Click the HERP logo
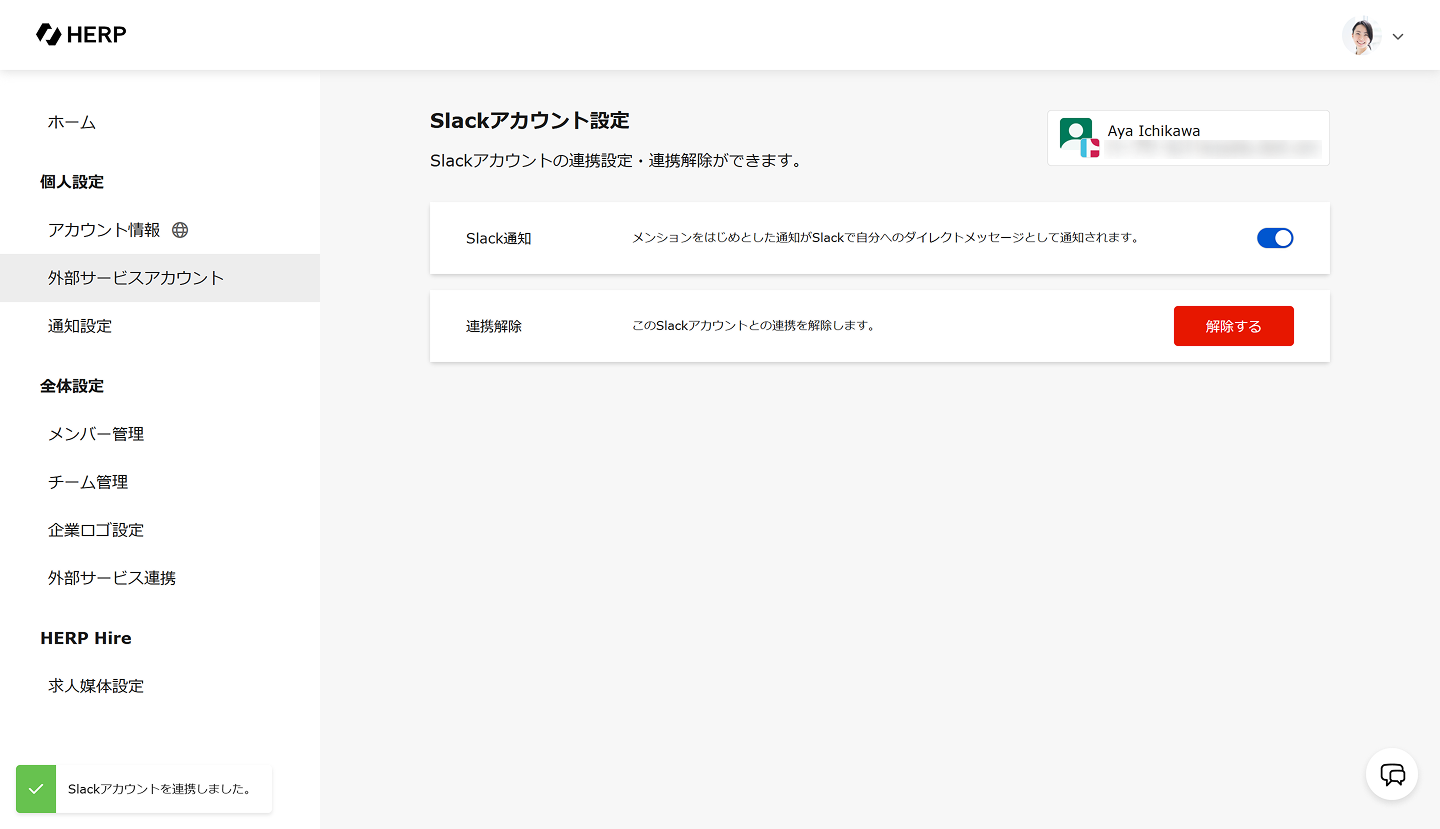This screenshot has width=1440, height=829. pos(81,35)
